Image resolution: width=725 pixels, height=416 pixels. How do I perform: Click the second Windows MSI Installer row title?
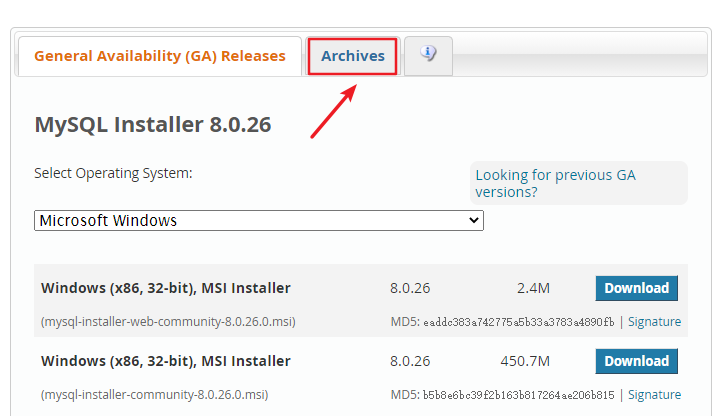pyautogui.click(x=166, y=361)
